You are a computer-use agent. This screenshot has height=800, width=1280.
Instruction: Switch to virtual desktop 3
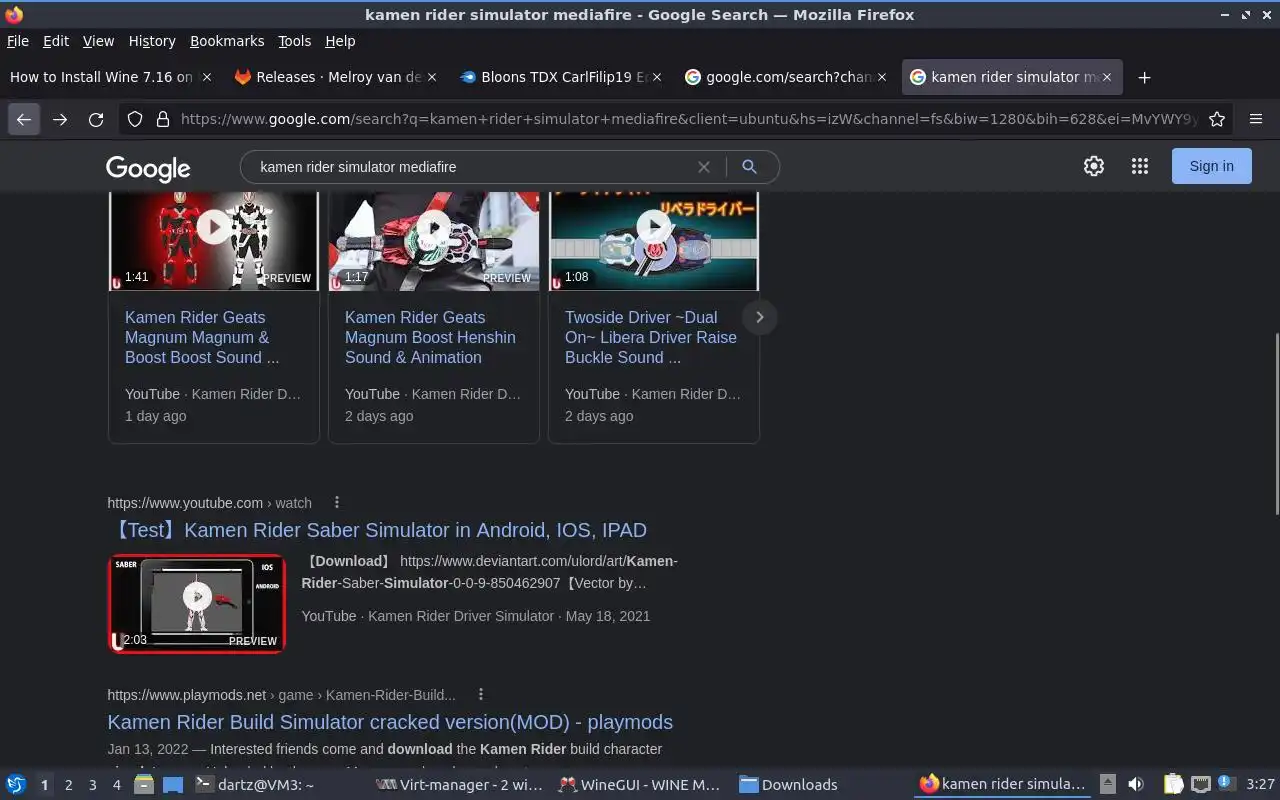click(x=93, y=785)
